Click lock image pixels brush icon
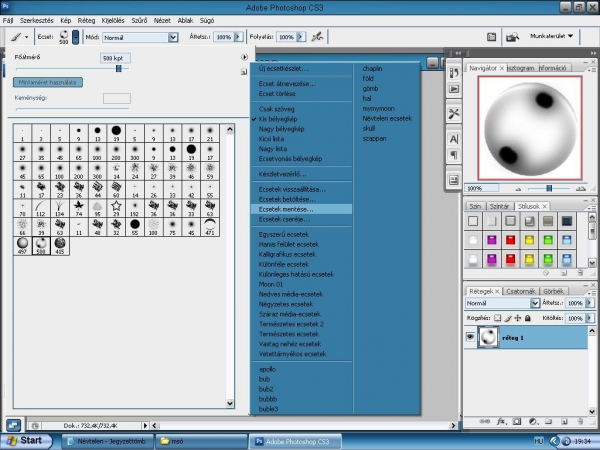The height and width of the screenshot is (450, 600). click(x=508, y=318)
